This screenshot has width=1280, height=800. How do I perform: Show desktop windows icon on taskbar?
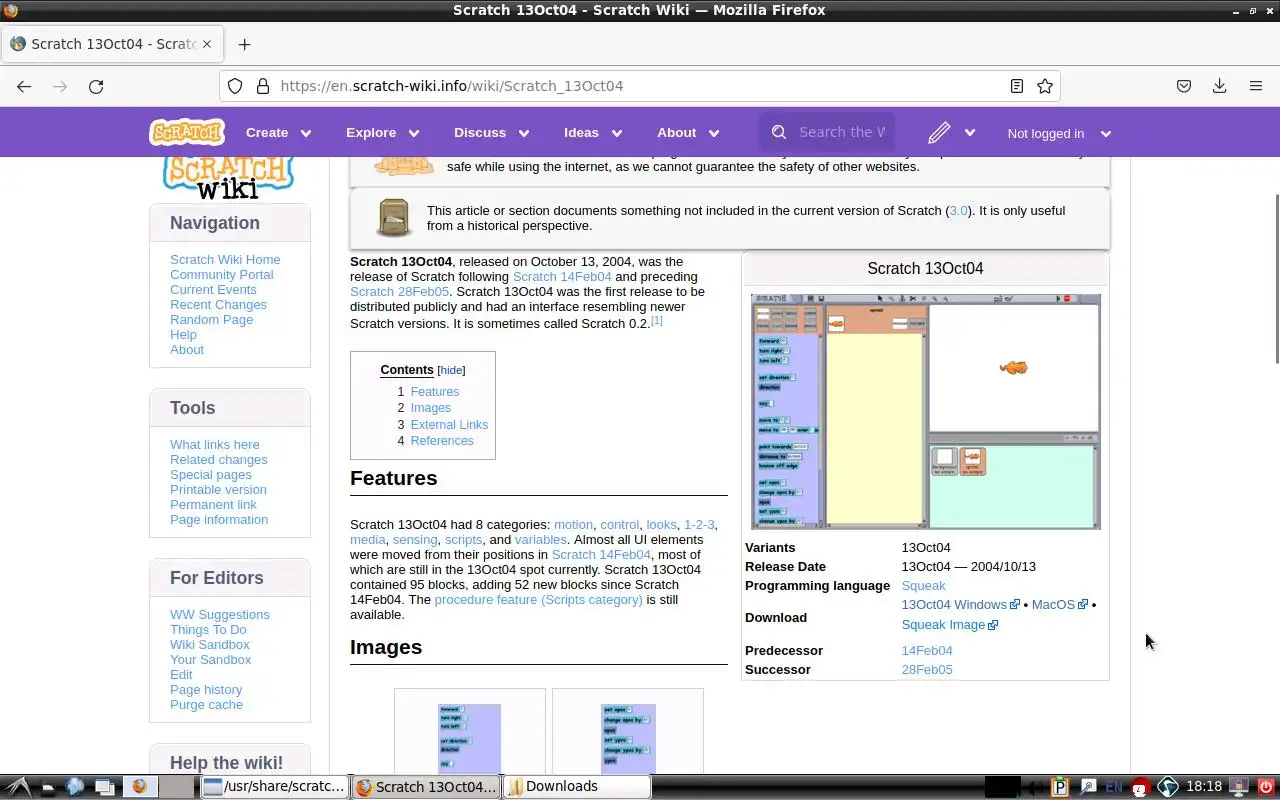point(104,787)
